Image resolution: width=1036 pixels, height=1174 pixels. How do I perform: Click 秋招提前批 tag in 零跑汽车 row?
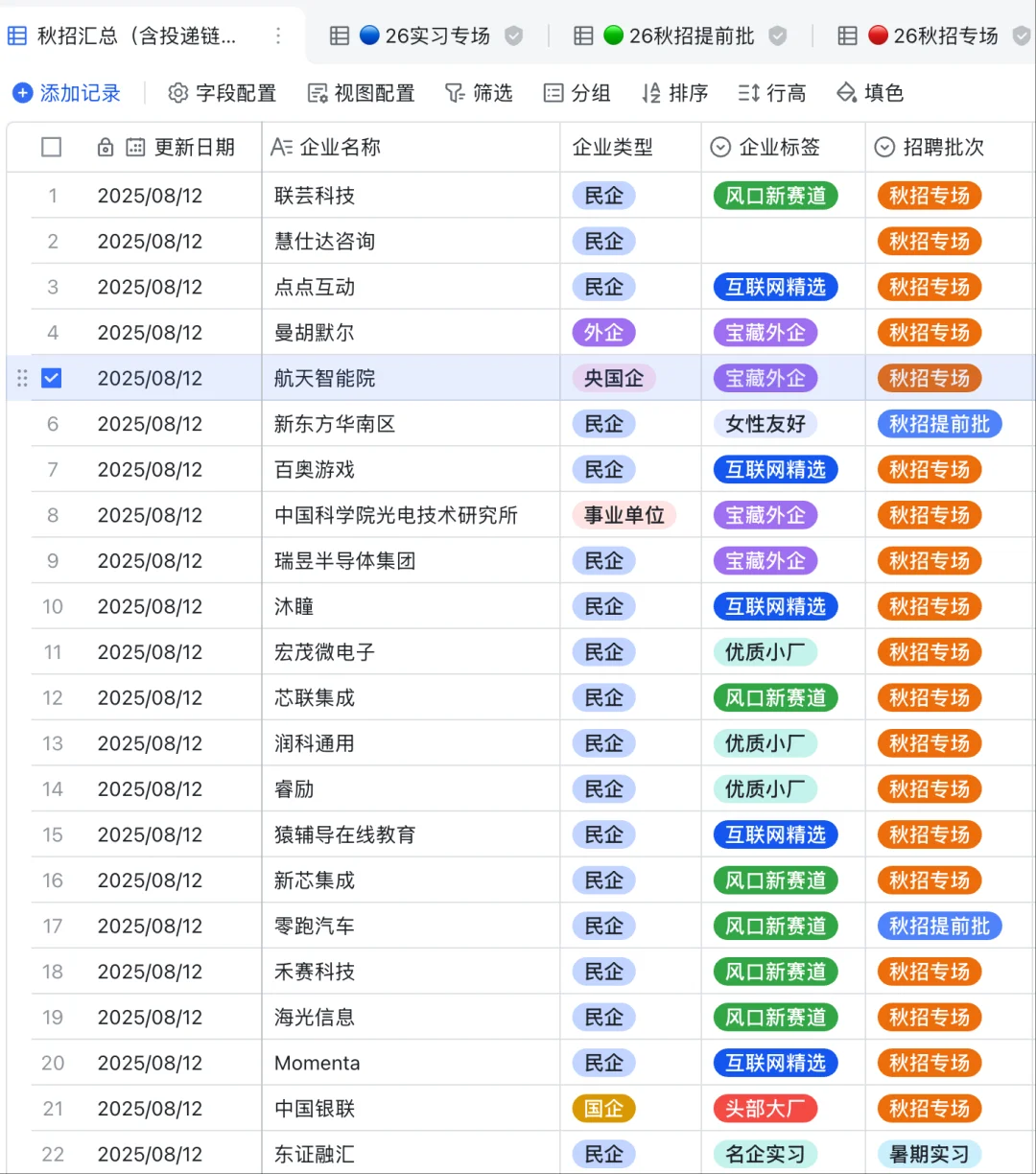point(940,926)
